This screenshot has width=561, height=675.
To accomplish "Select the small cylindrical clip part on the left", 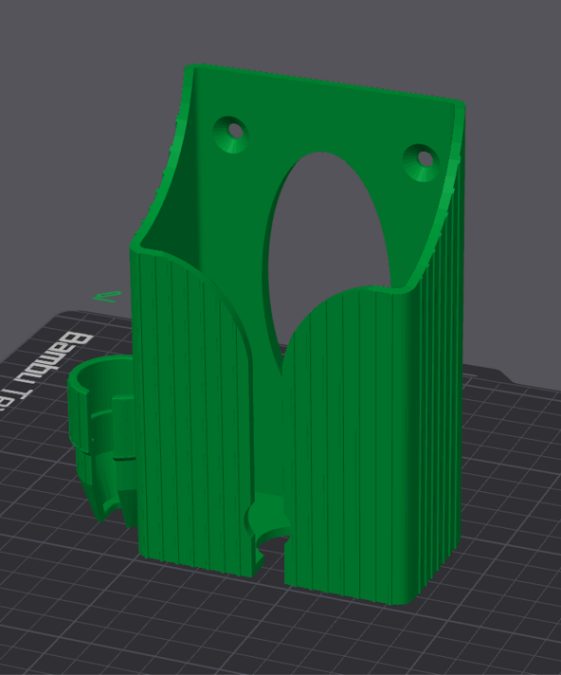I will [x=101, y=435].
